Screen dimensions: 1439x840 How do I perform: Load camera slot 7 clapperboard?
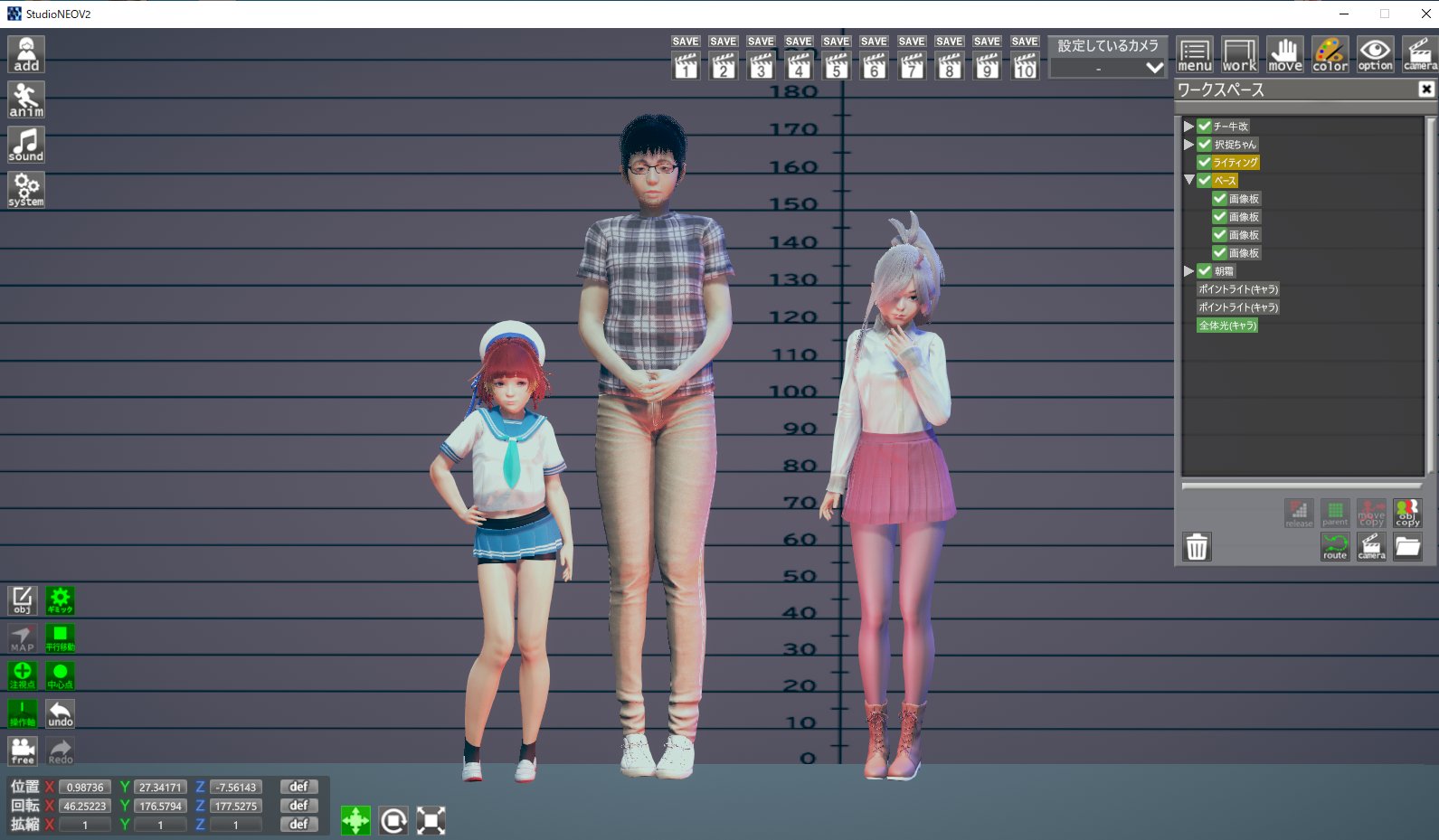coord(912,66)
